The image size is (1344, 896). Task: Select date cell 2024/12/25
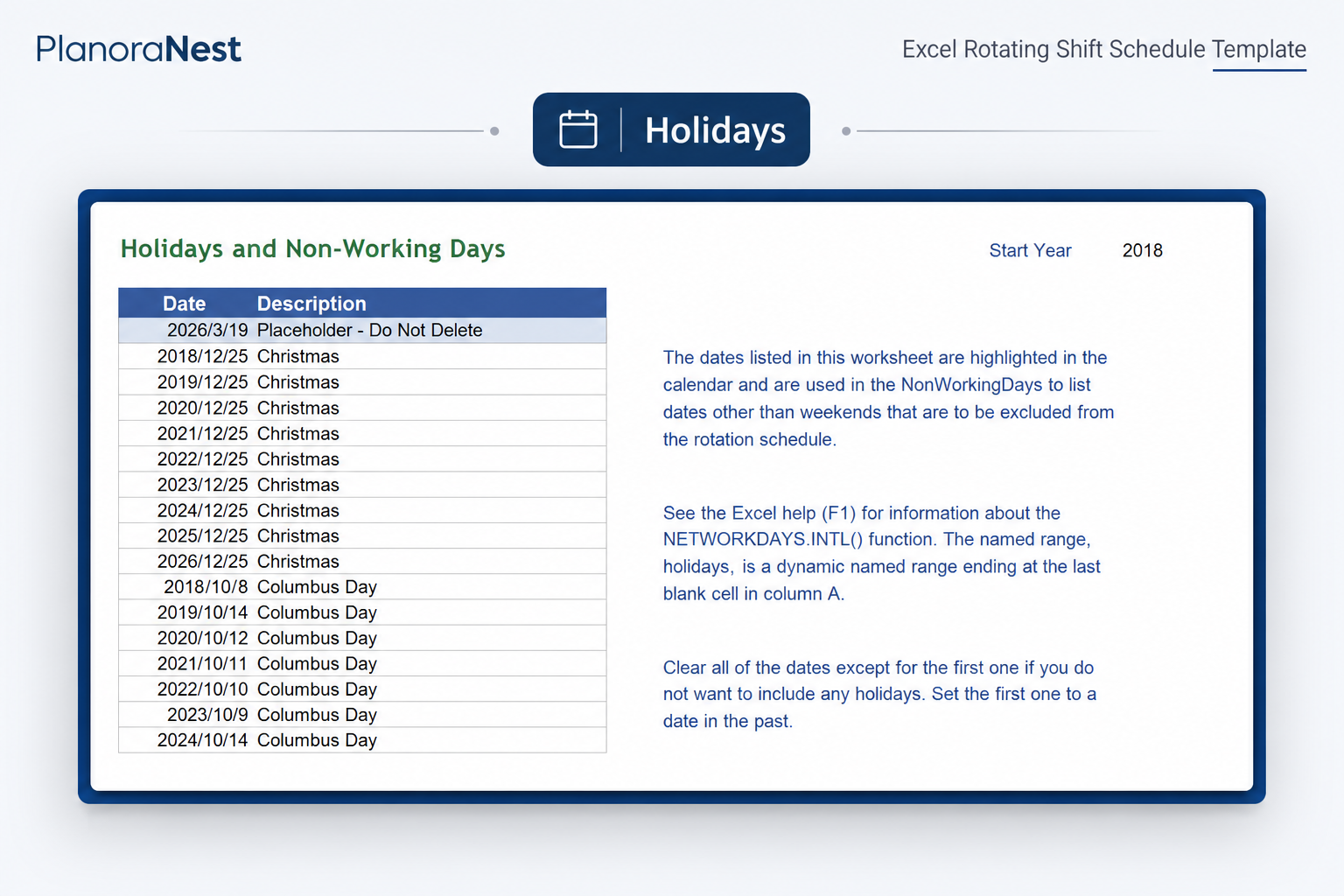click(203, 510)
